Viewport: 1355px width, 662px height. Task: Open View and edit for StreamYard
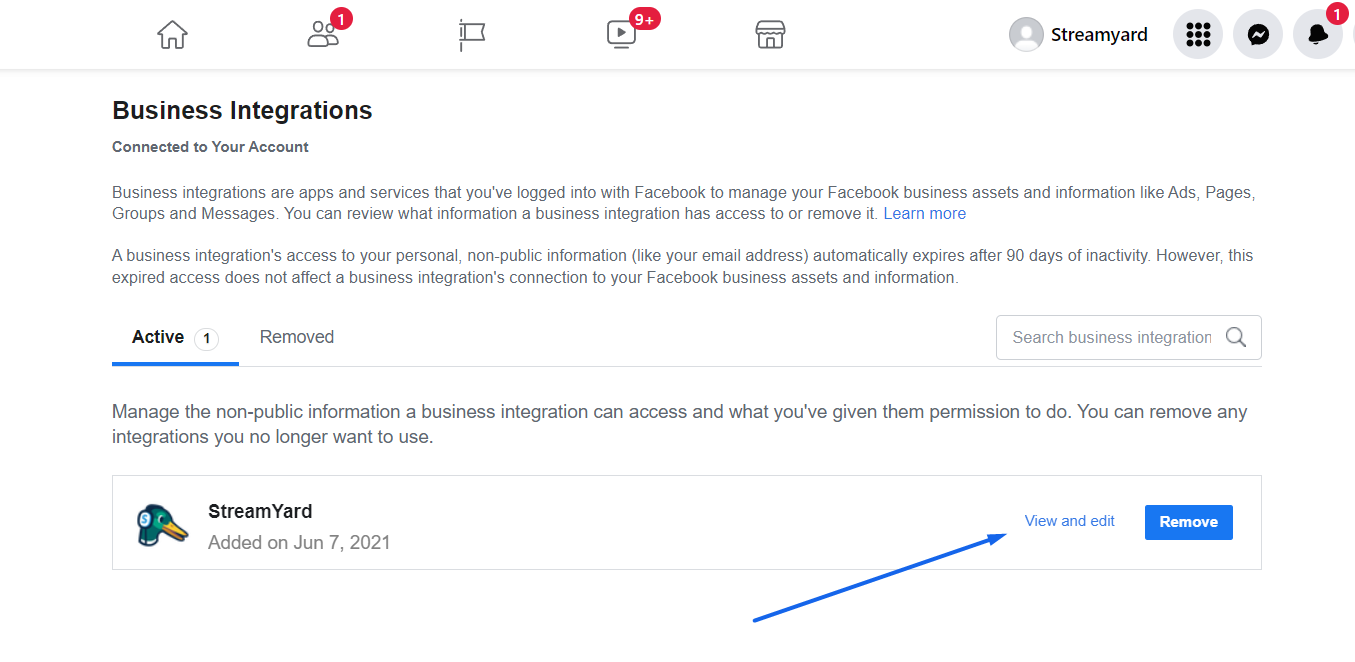coord(1070,521)
